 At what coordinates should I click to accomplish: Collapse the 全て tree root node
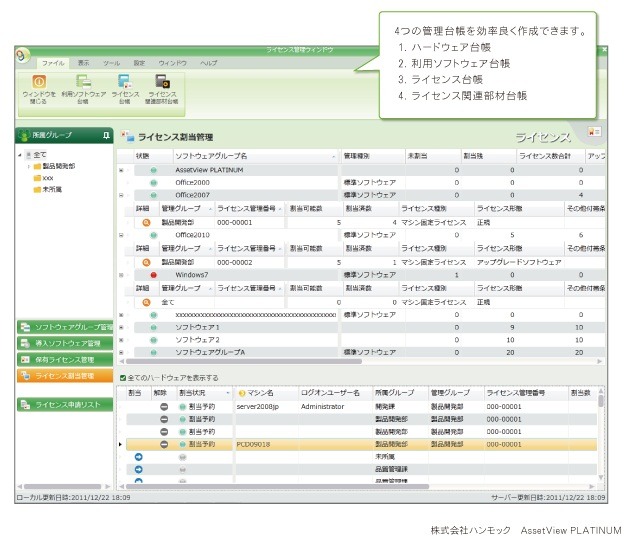click(x=20, y=155)
